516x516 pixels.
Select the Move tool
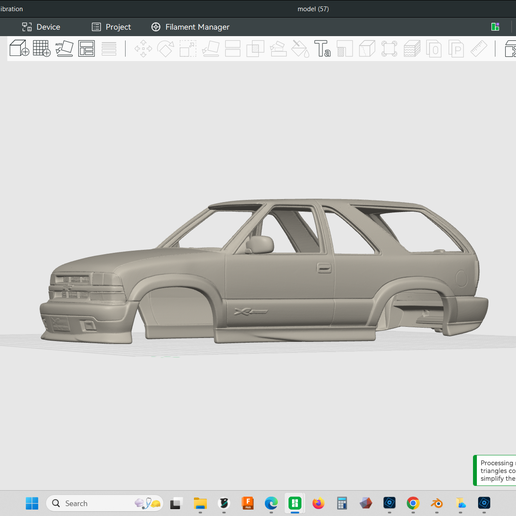click(143, 49)
